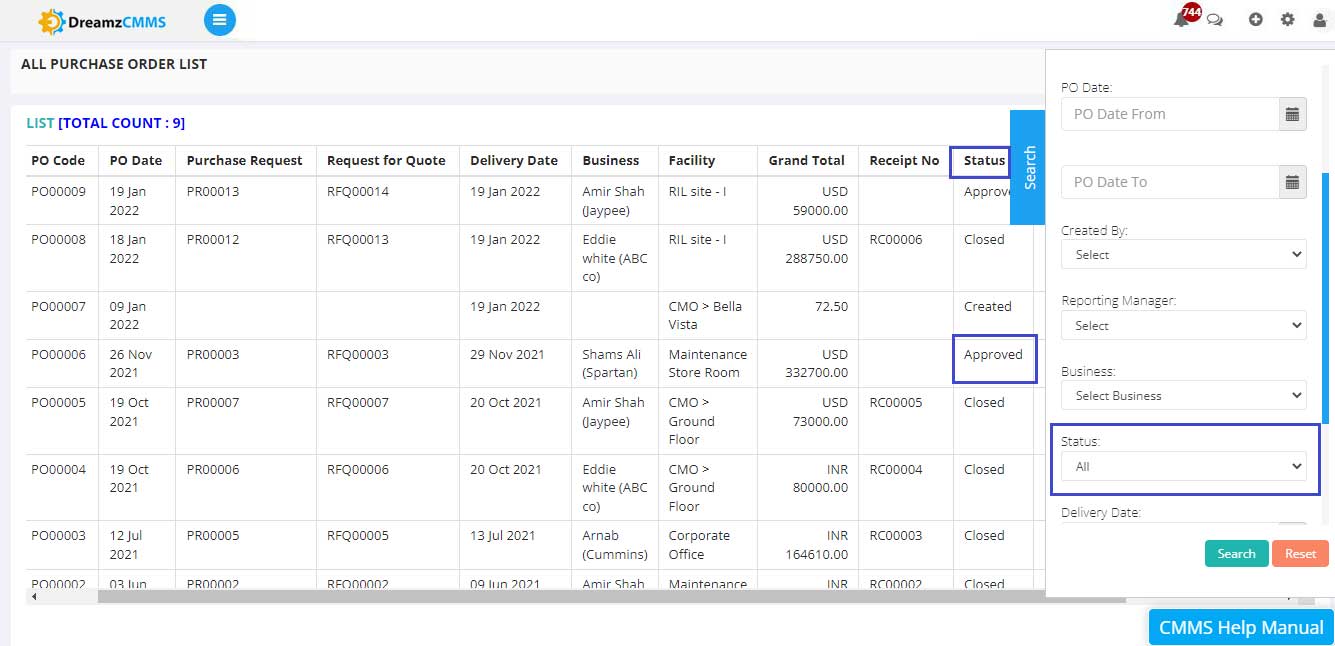
Task: Click Arnab (Cummins) business cell
Action: (x=615, y=544)
